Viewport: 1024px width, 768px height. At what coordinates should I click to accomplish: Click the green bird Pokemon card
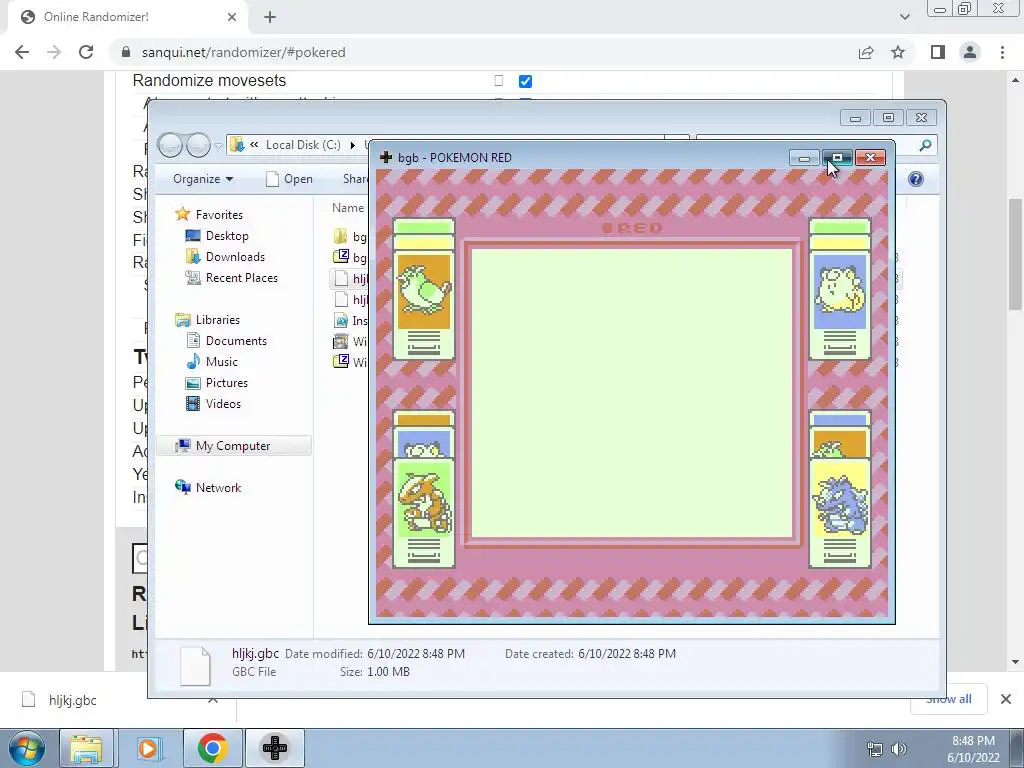pyautogui.click(x=424, y=290)
